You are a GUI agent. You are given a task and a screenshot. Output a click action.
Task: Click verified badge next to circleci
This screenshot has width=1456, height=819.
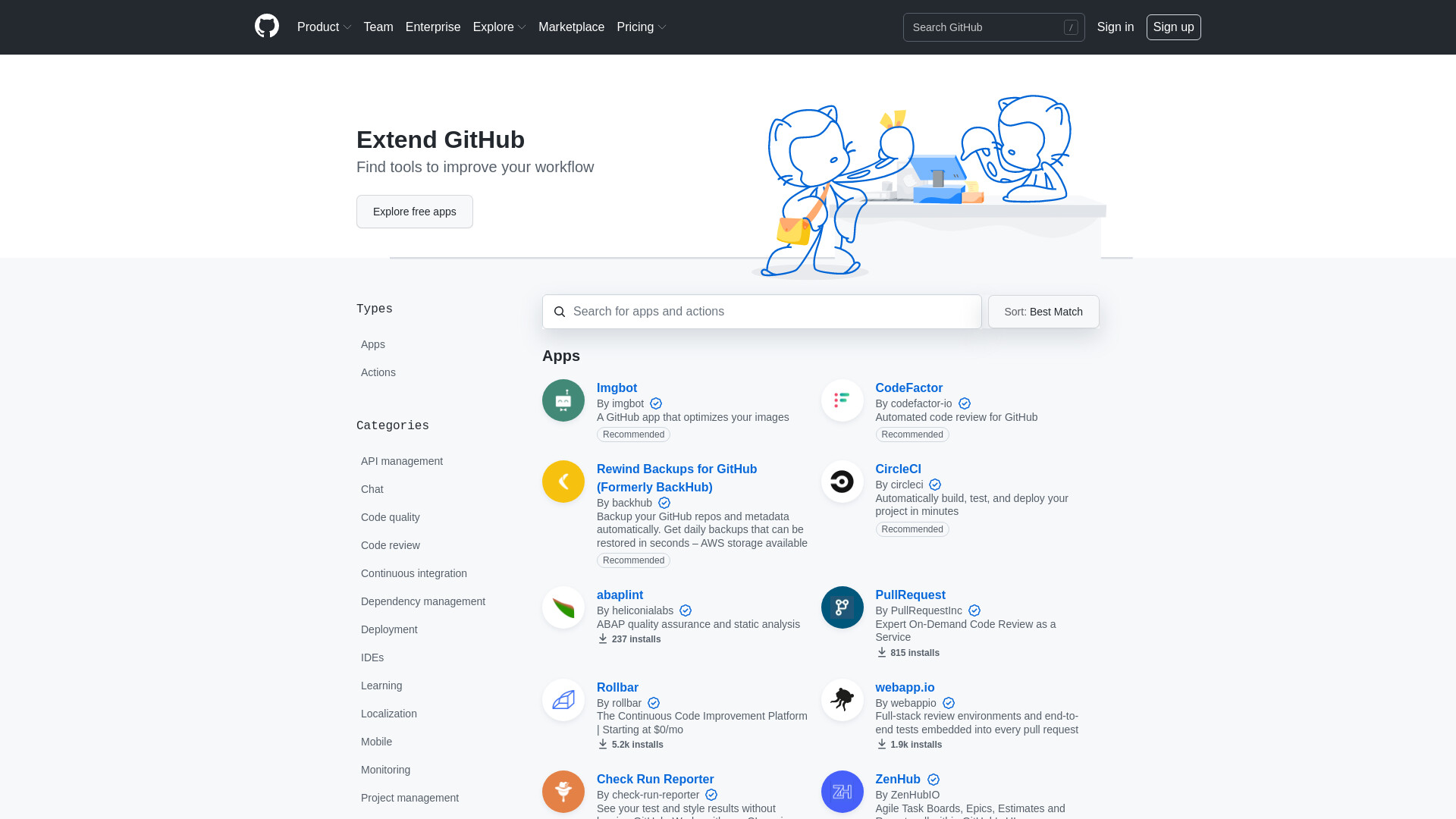click(935, 485)
